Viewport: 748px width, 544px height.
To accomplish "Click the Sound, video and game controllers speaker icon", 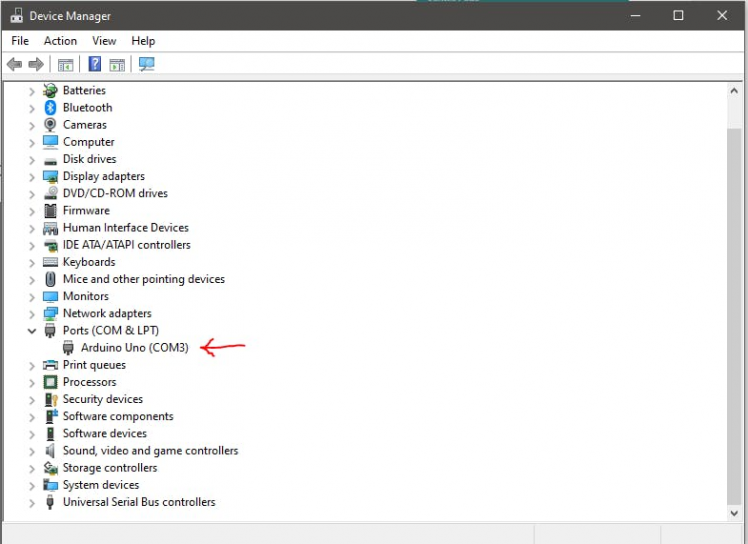I will 50,450.
